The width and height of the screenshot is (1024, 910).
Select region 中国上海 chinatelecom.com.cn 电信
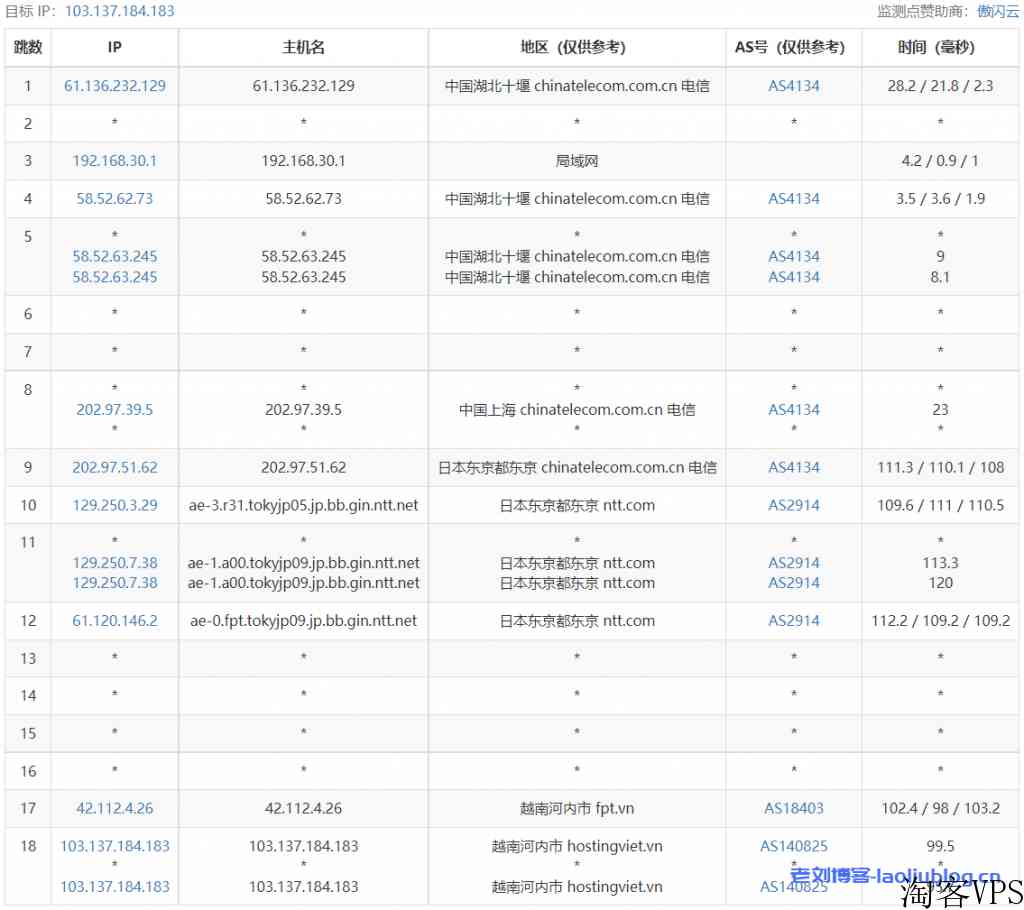(577, 410)
